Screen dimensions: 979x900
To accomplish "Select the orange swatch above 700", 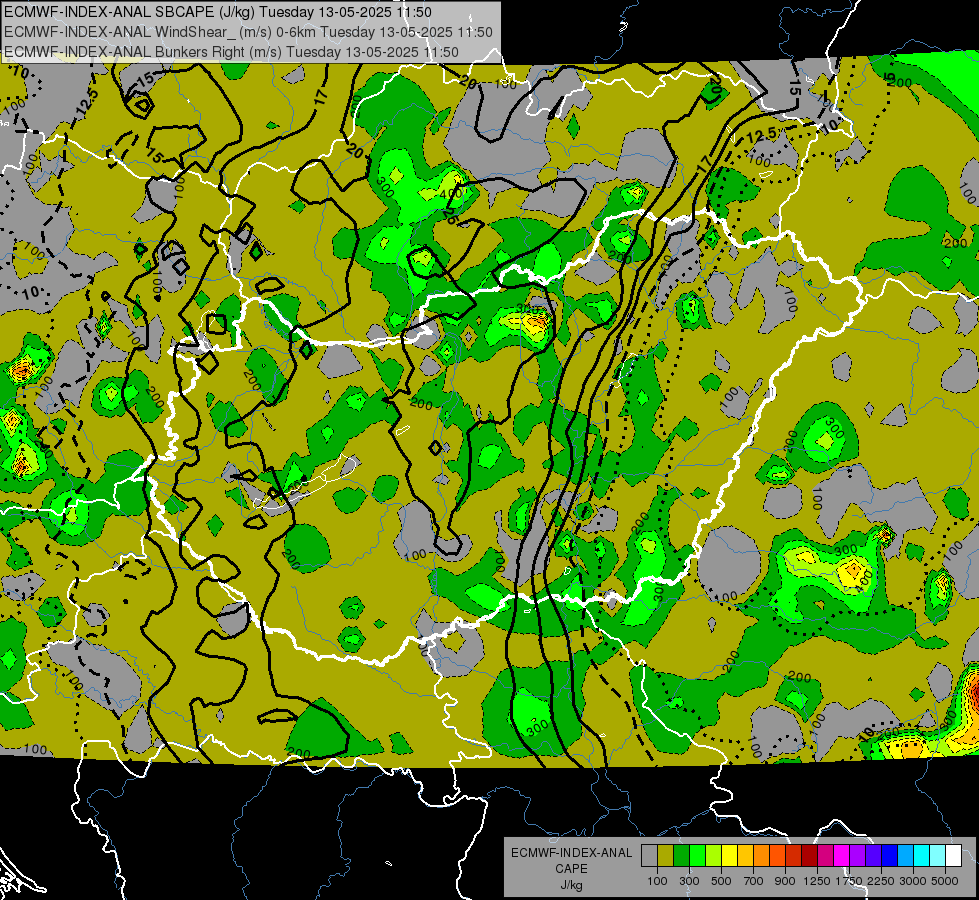I will point(761,856).
